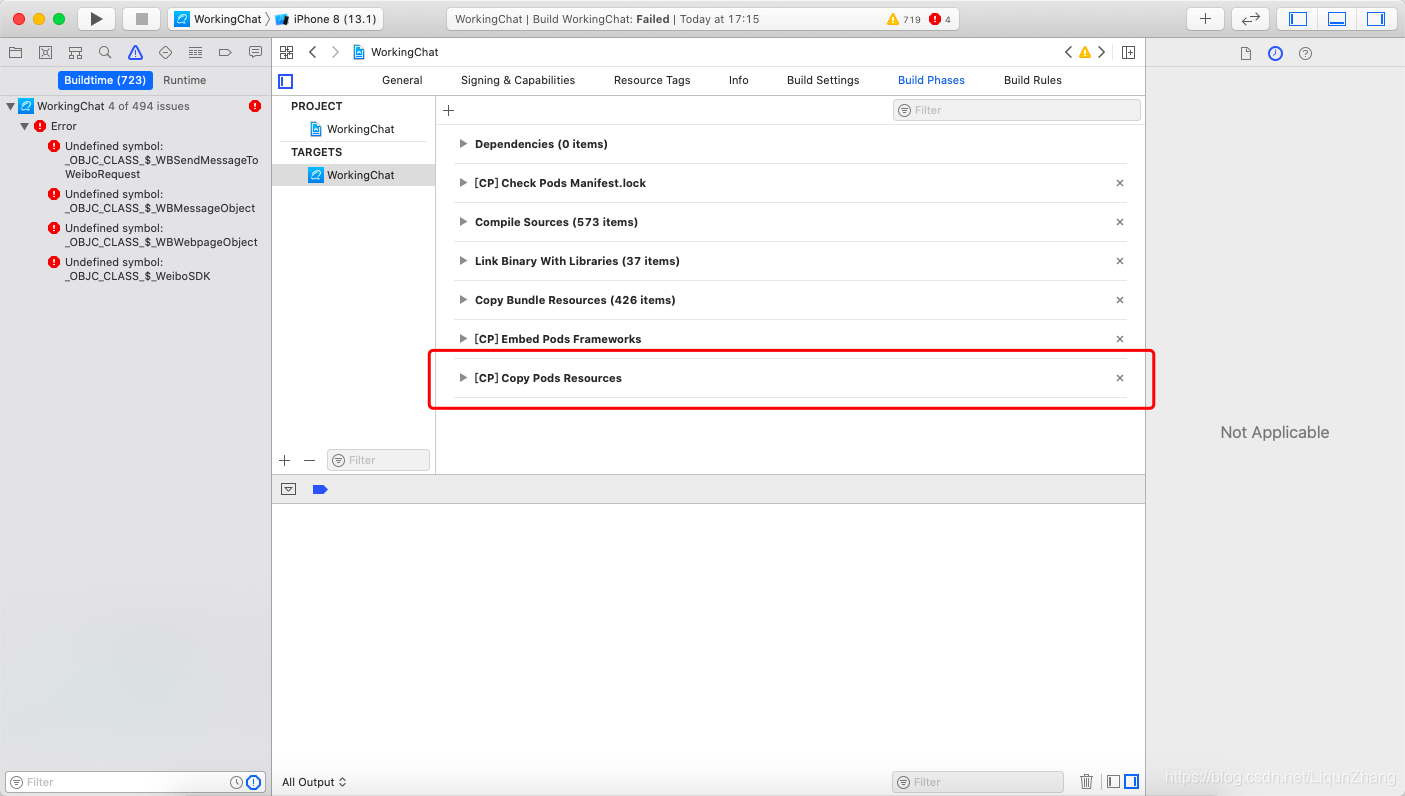Viewport: 1405px width, 796px height.
Task: Open the source control navigator
Action: 45,52
